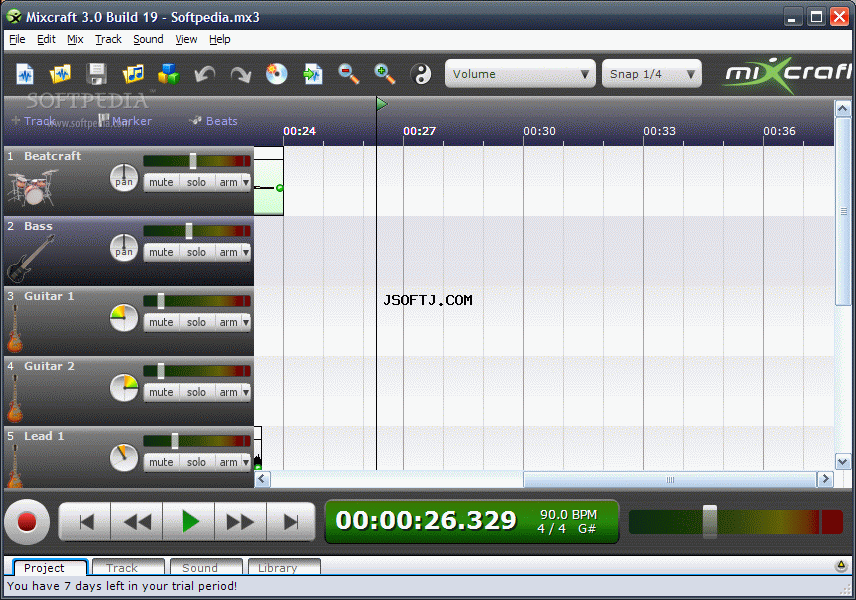
Task: Solo the Guitar 2 track
Action: click(x=197, y=392)
